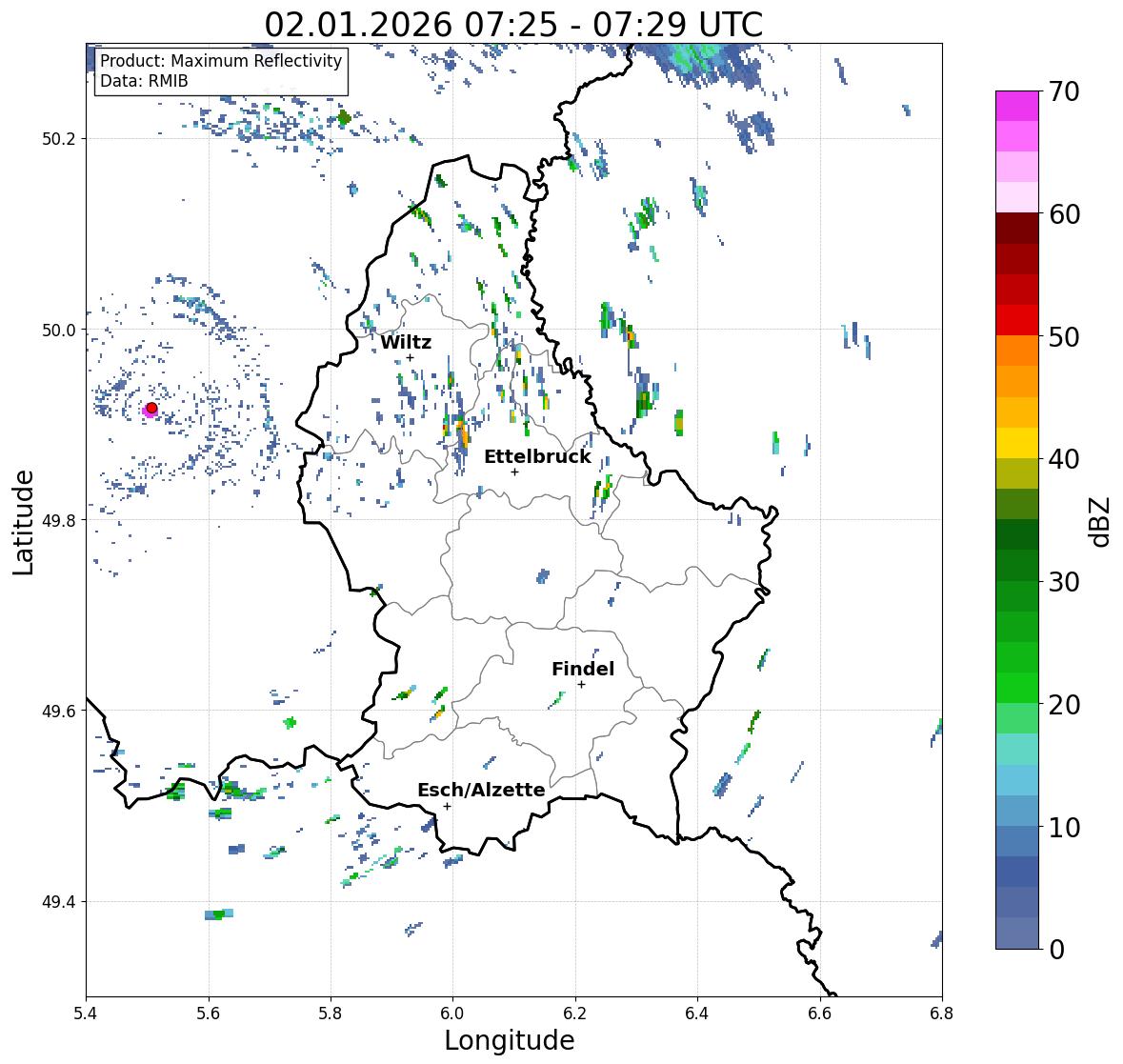
Task: Select the Wiltz station label
Action: tap(406, 342)
